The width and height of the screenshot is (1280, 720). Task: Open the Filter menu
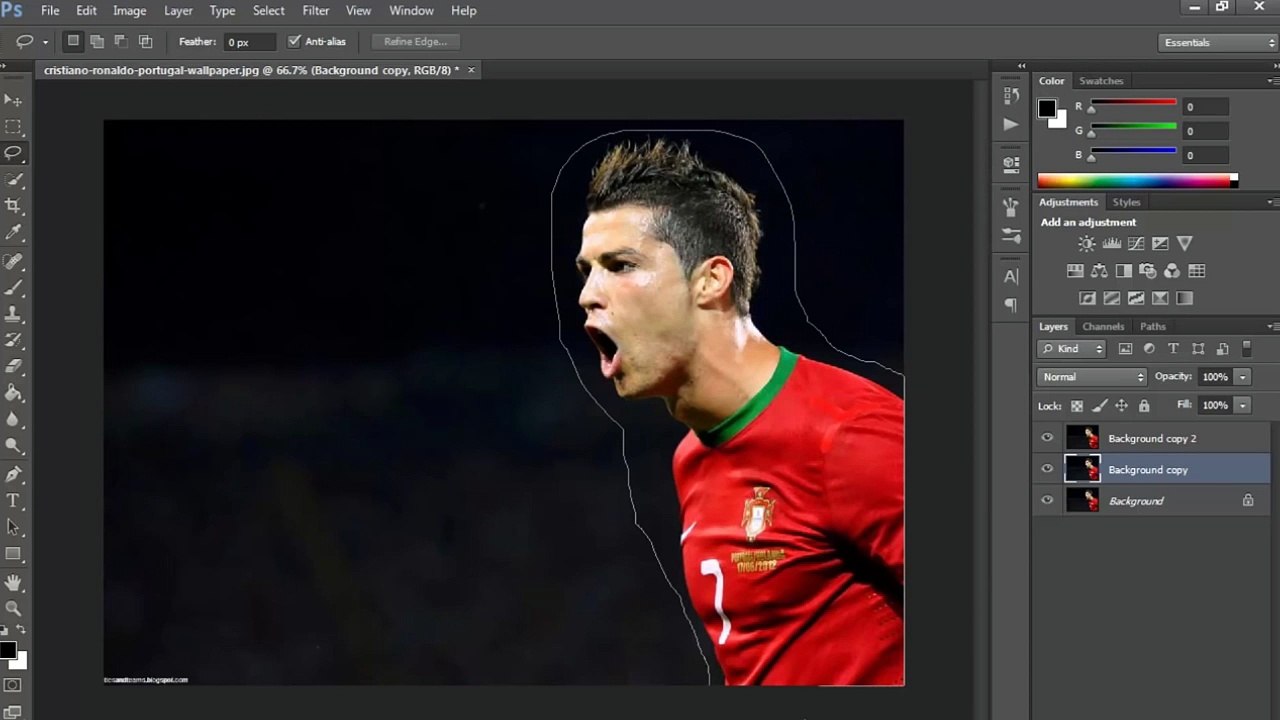tap(316, 10)
